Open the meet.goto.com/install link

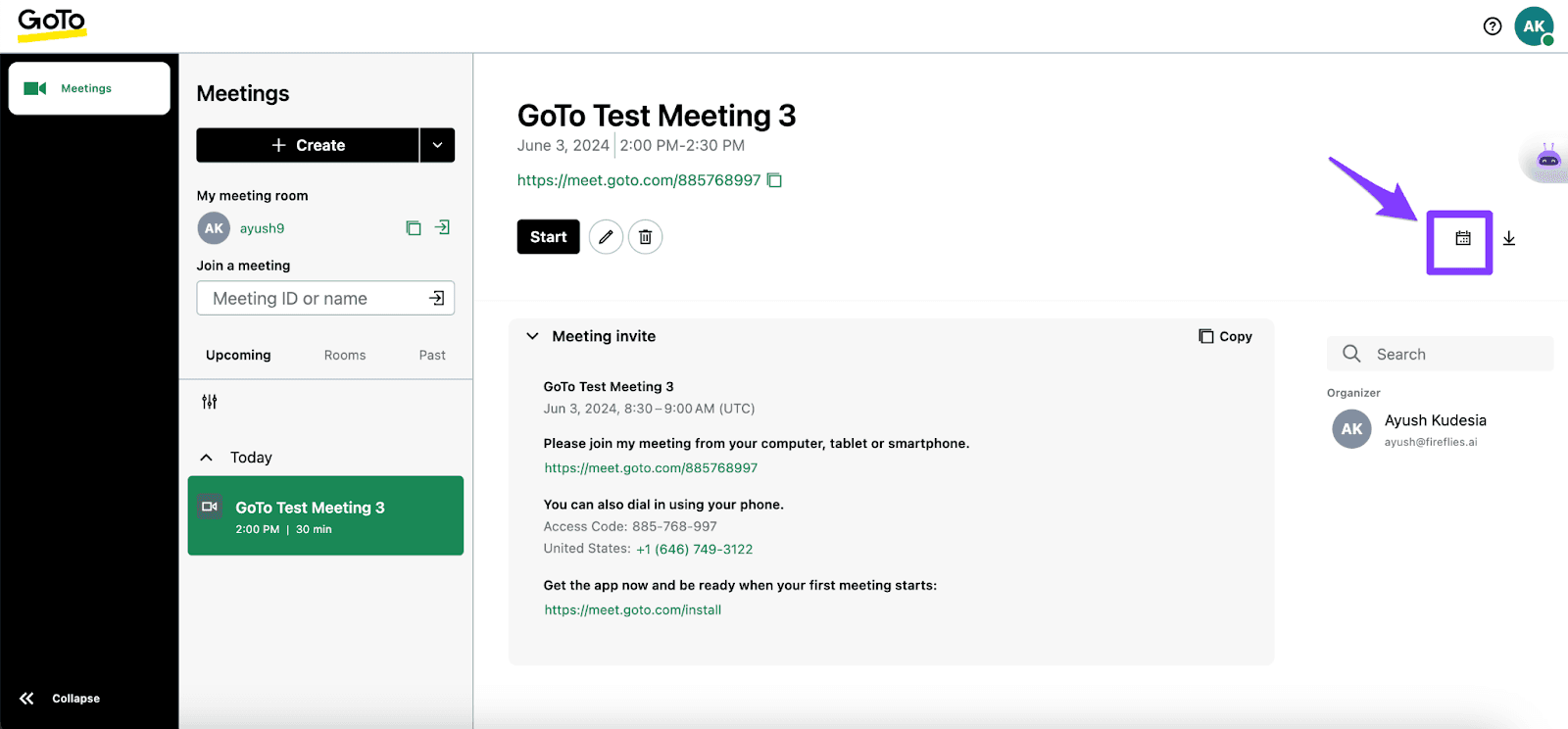(633, 609)
